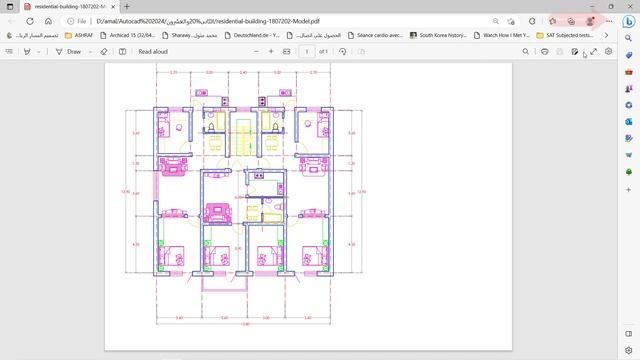This screenshot has height=360, width=640.
Task: Go to the browser home page
Action: 48,21
